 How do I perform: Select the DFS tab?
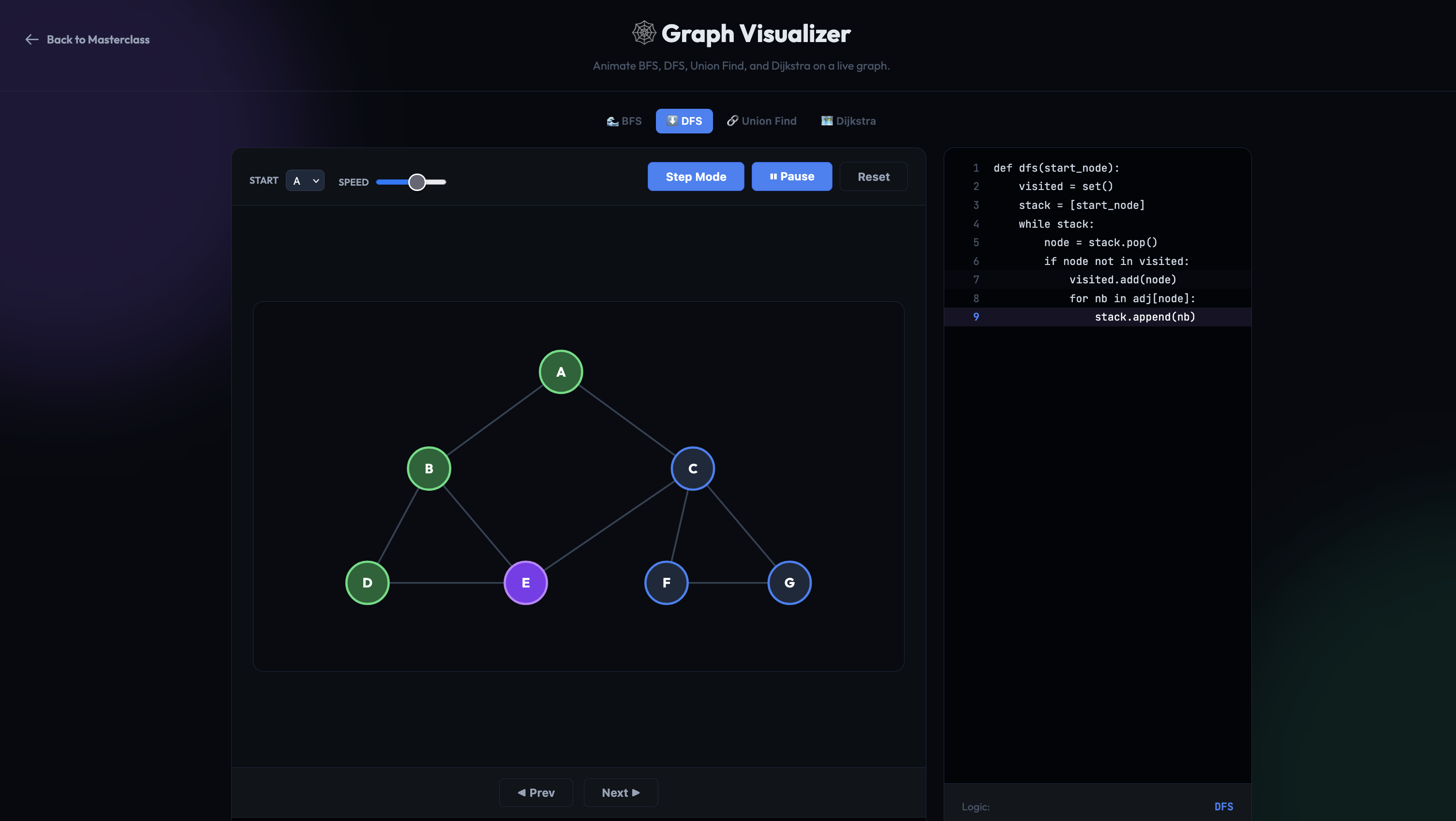pos(684,121)
